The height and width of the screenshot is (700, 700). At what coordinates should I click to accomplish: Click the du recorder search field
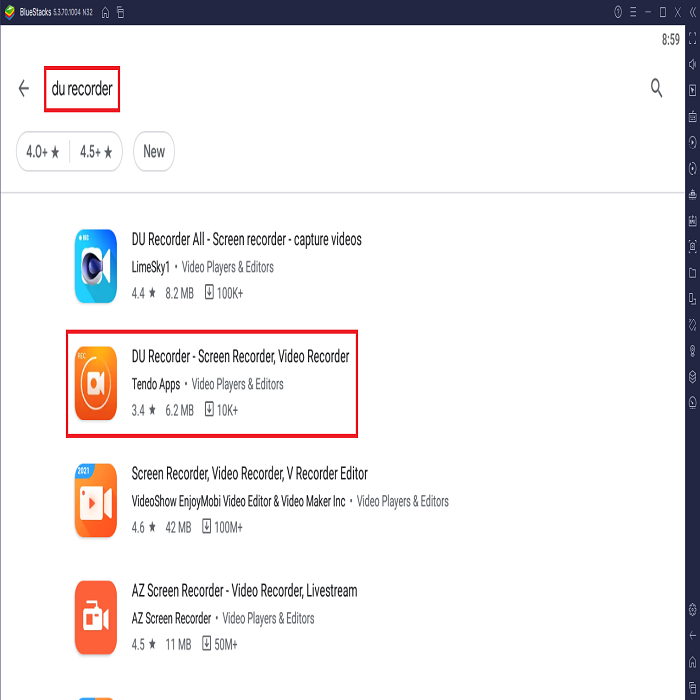point(82,89)
